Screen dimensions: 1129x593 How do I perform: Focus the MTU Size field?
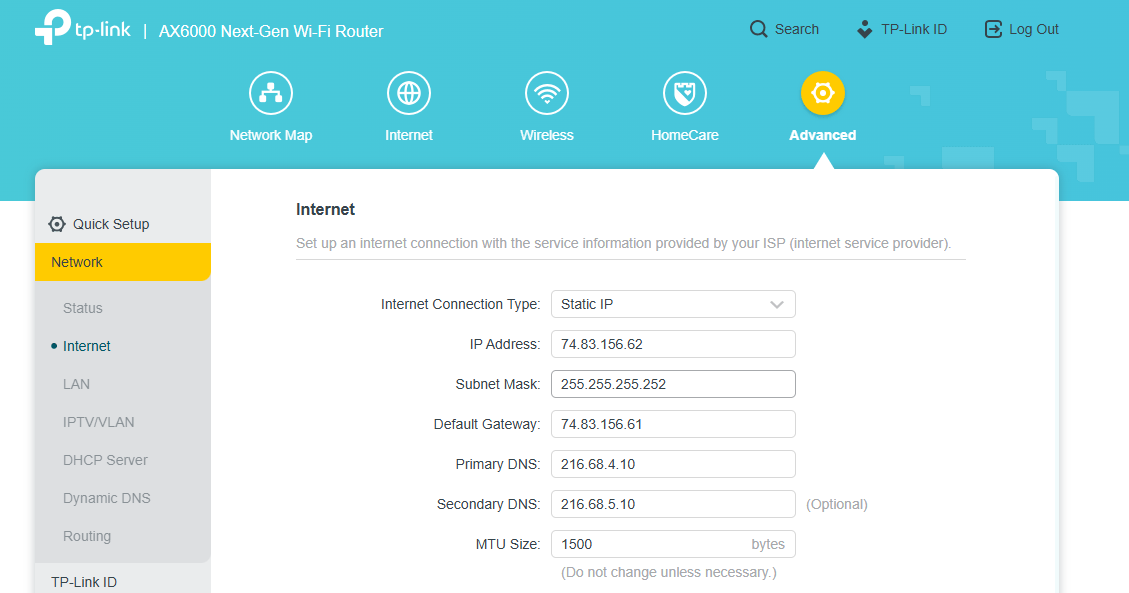point(673,544)
